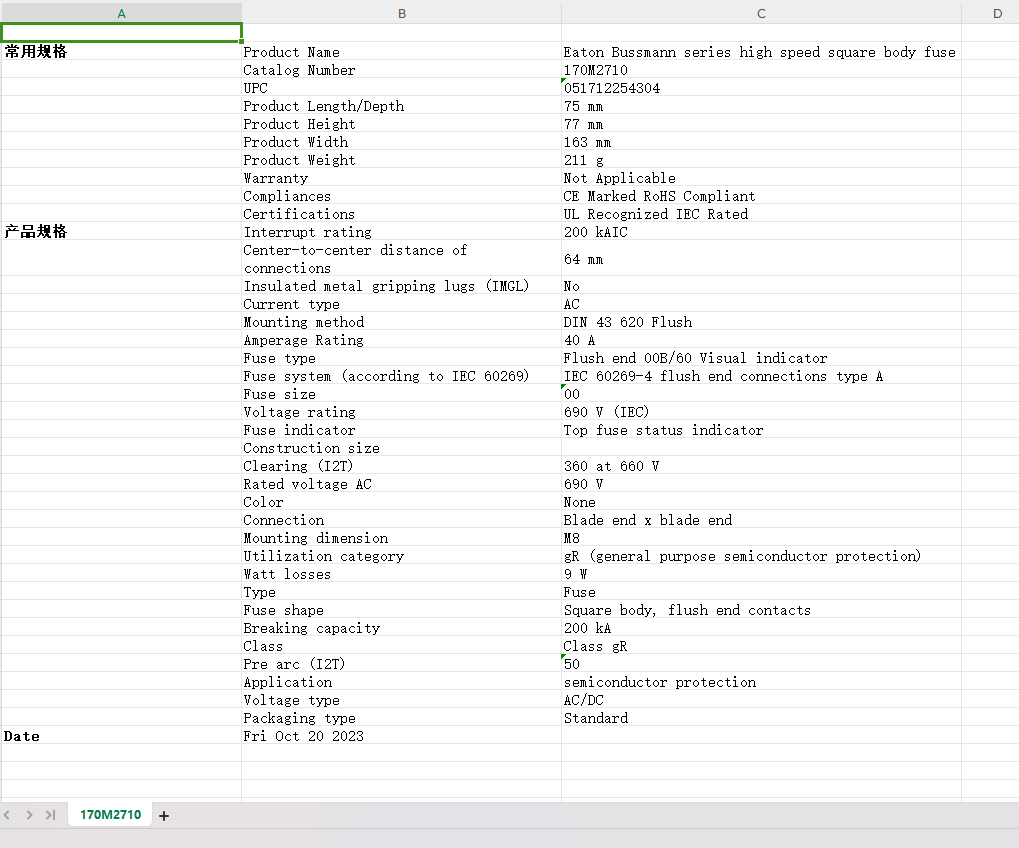Image resolution: width=1019 pixels, height=848 pixels.
Task: Click the Watt losses cell
Action: click(x=402, y=574)
